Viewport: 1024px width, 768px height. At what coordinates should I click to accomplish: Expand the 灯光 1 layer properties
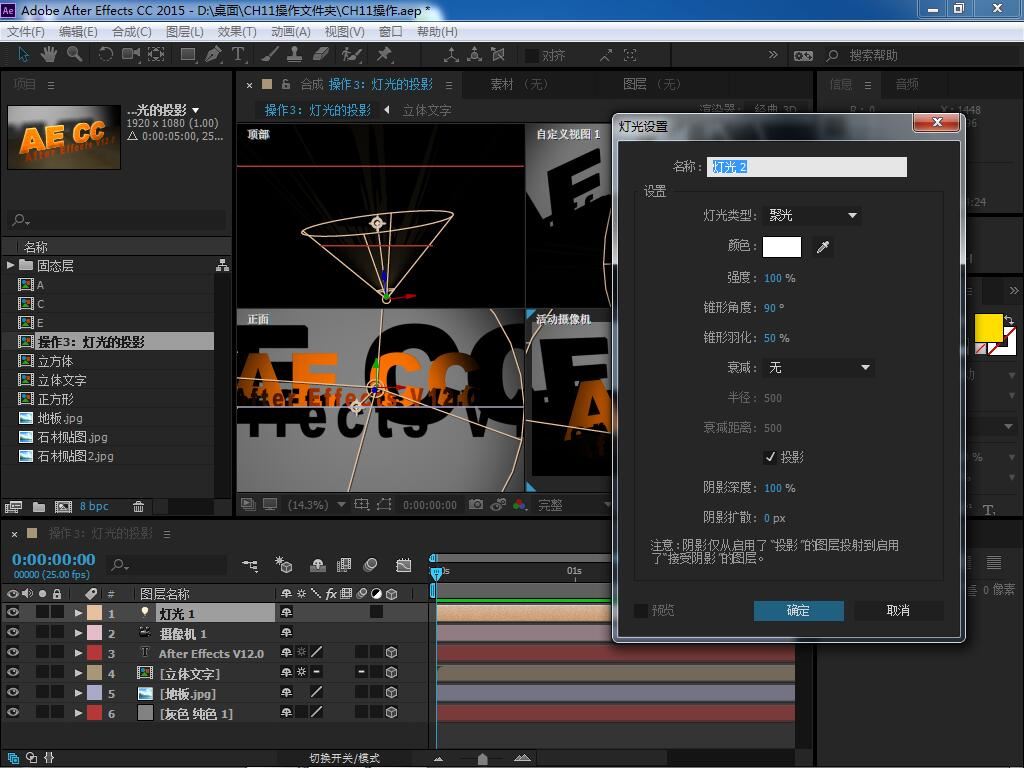coord(78,613)
